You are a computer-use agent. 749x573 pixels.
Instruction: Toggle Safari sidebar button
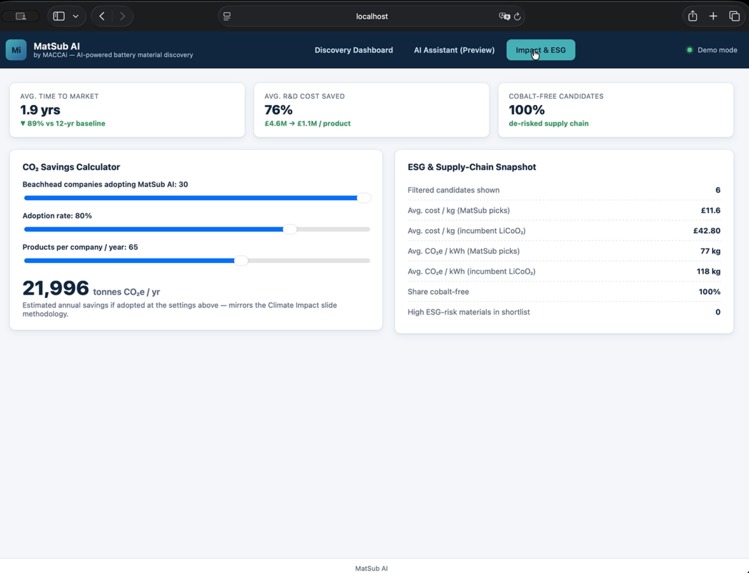coord(59,16)
